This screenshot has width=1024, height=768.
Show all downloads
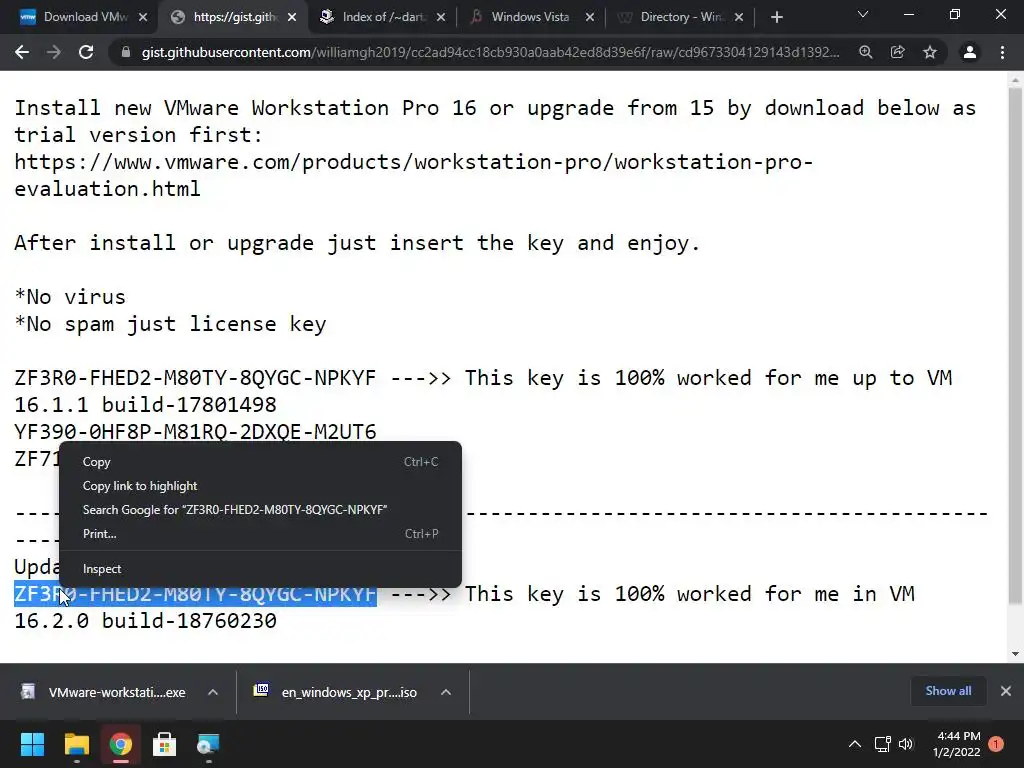(x=948, y=691)
